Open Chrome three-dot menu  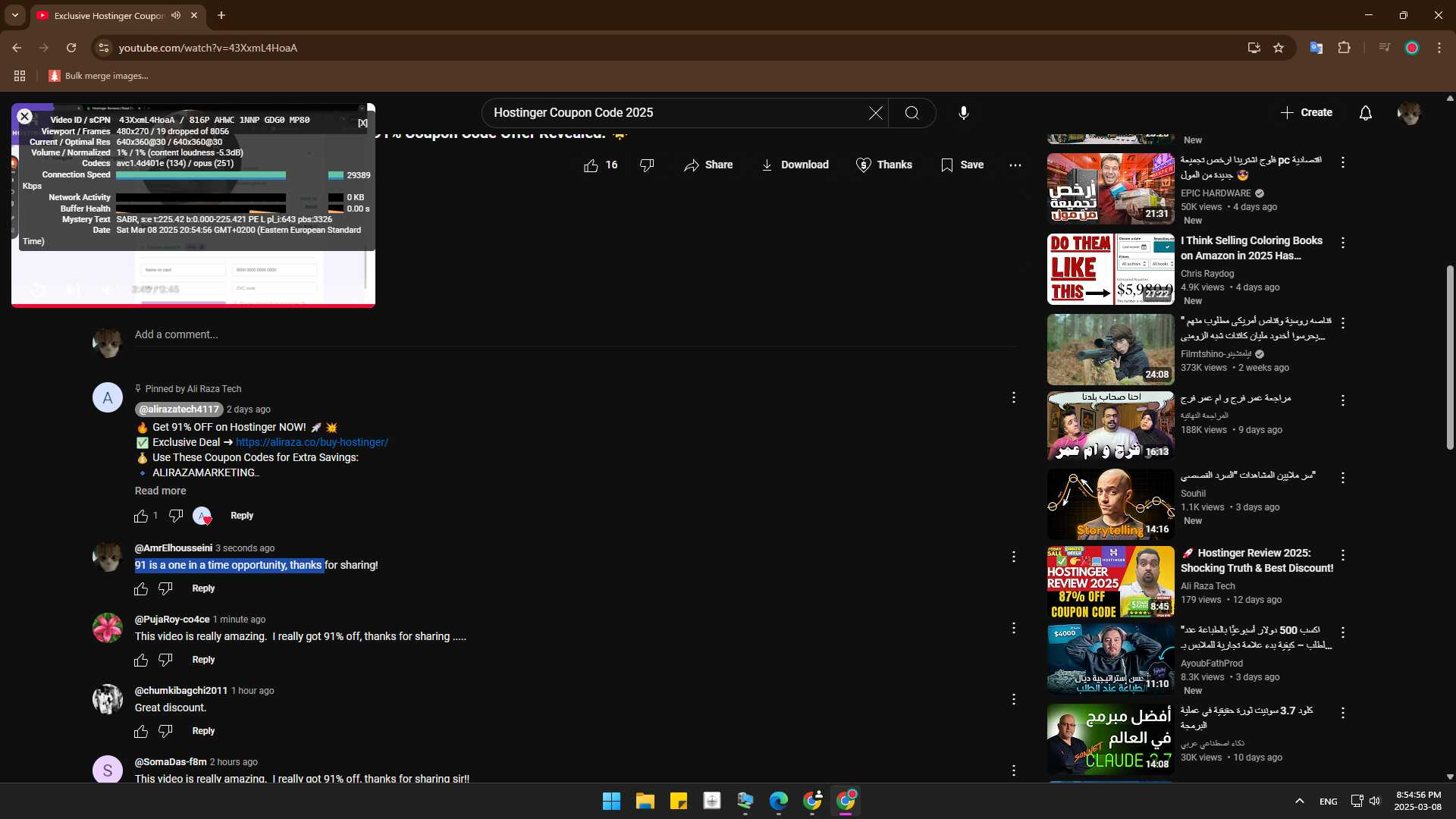coord(1439,48)
